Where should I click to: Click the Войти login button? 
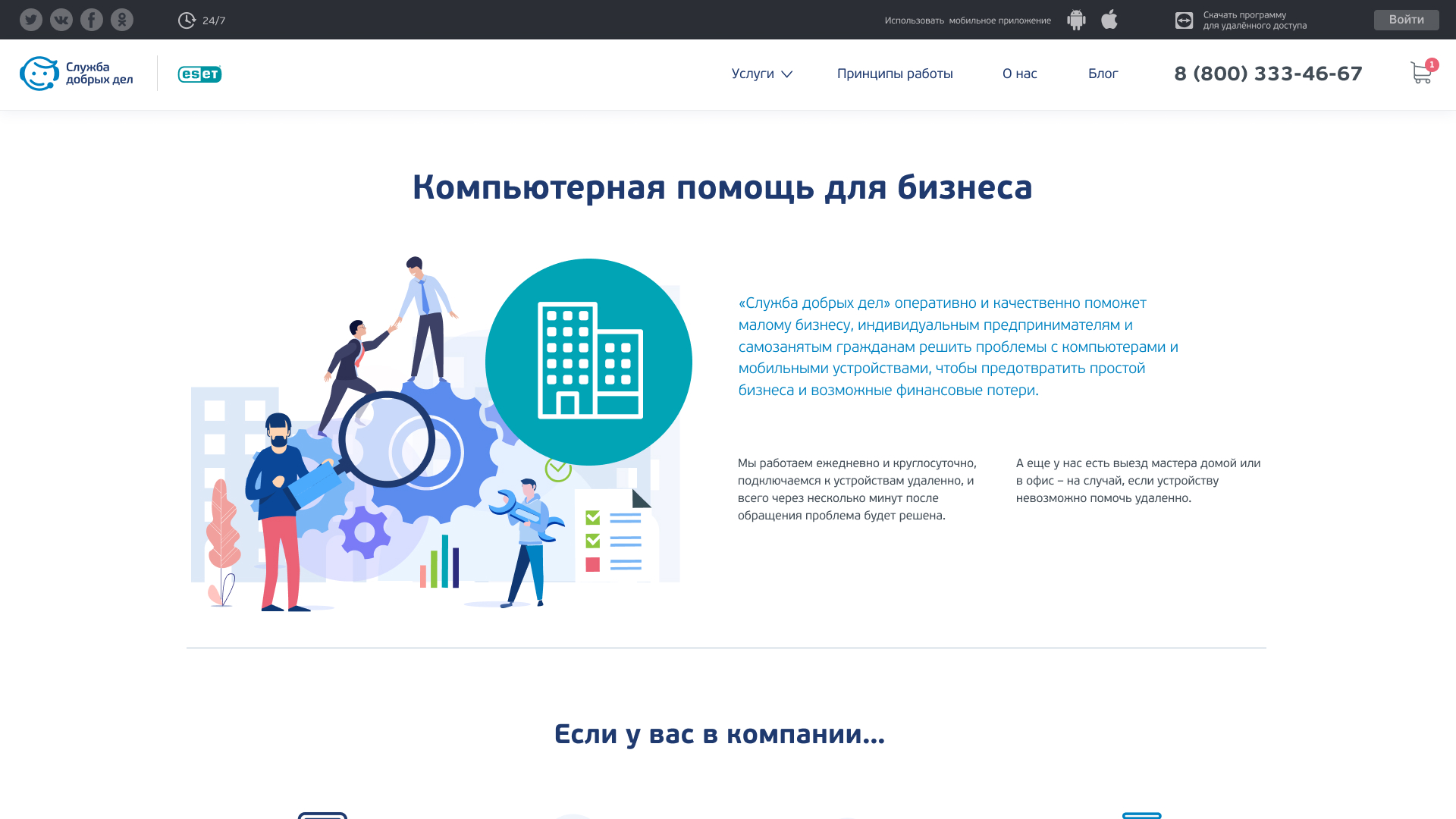[x=1406, y=20]
